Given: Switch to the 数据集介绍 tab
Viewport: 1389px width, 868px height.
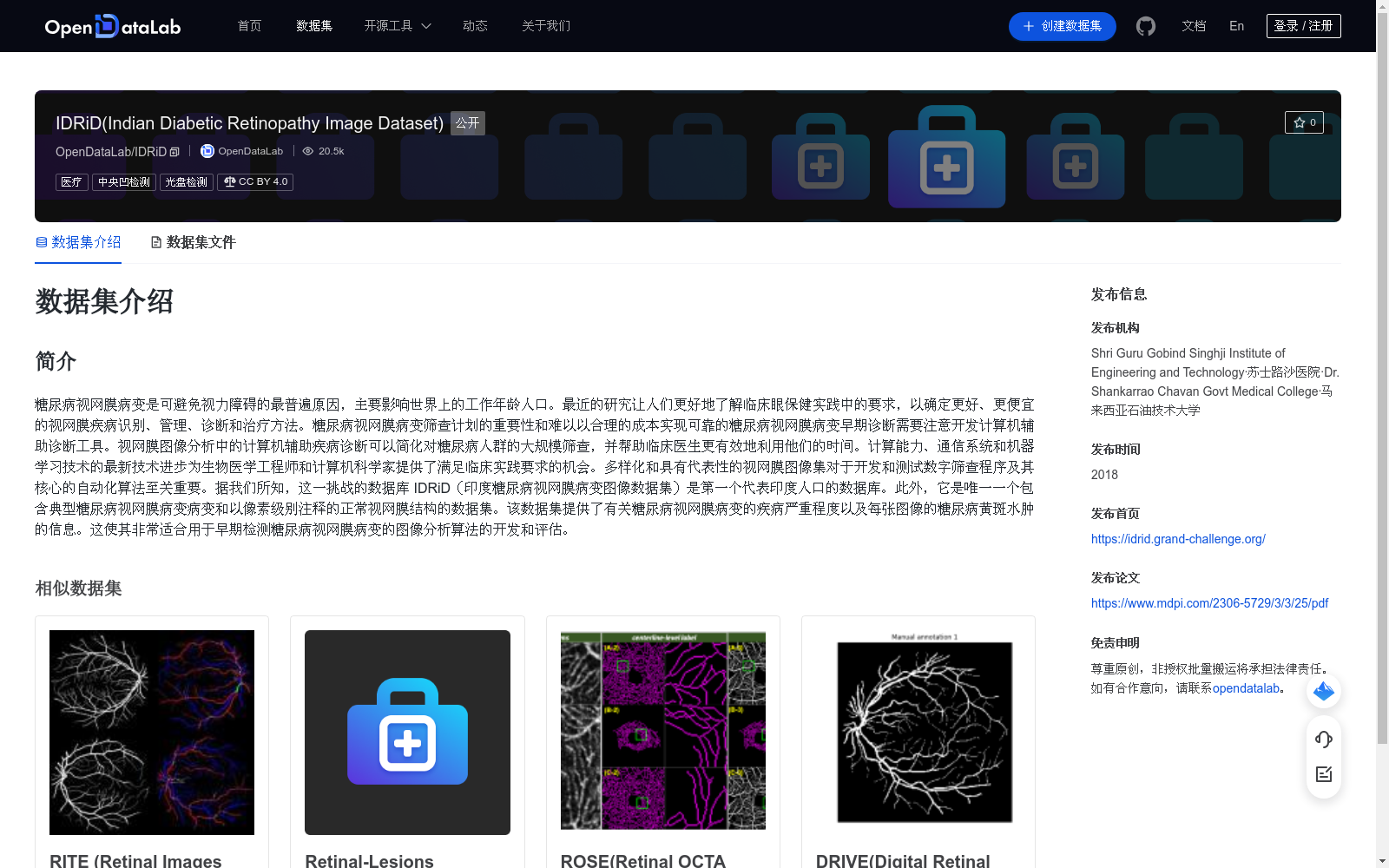Looking at the screenshot, I should (x=78, y=242).
